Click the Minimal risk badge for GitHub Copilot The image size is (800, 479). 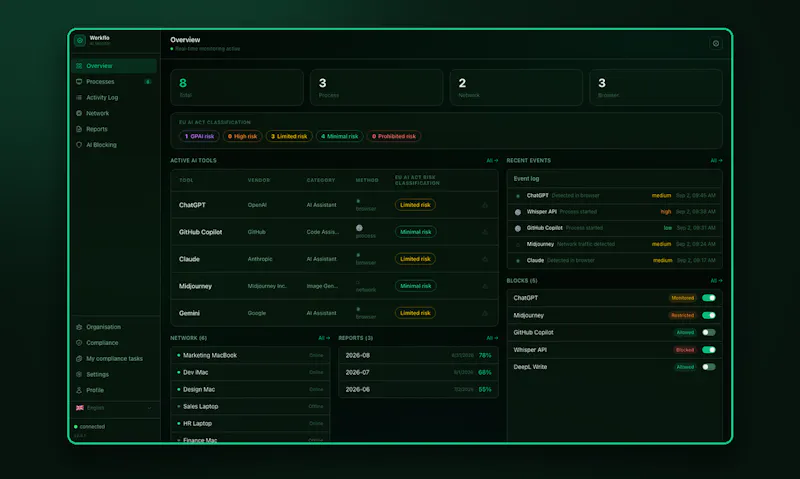pyautogui.click(x=415, y=232)
